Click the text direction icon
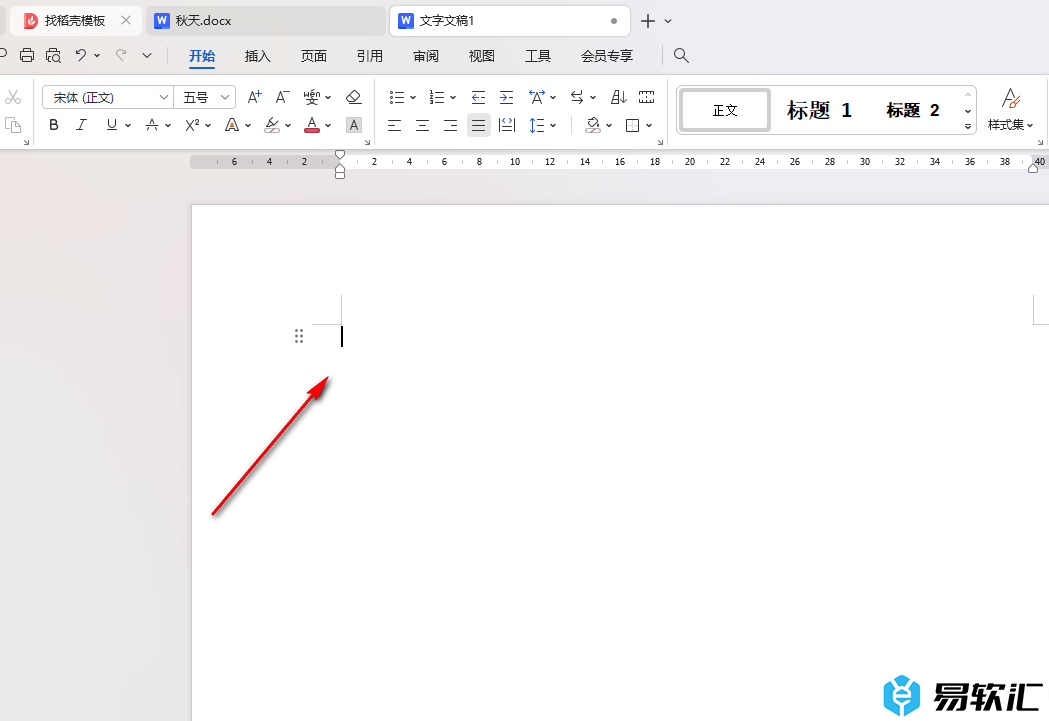Viewport: 1049px width, 721px height. (x=577, y=98)
